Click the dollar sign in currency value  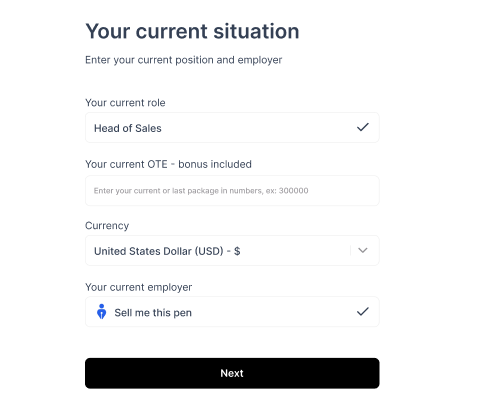(x=237, y=251)
